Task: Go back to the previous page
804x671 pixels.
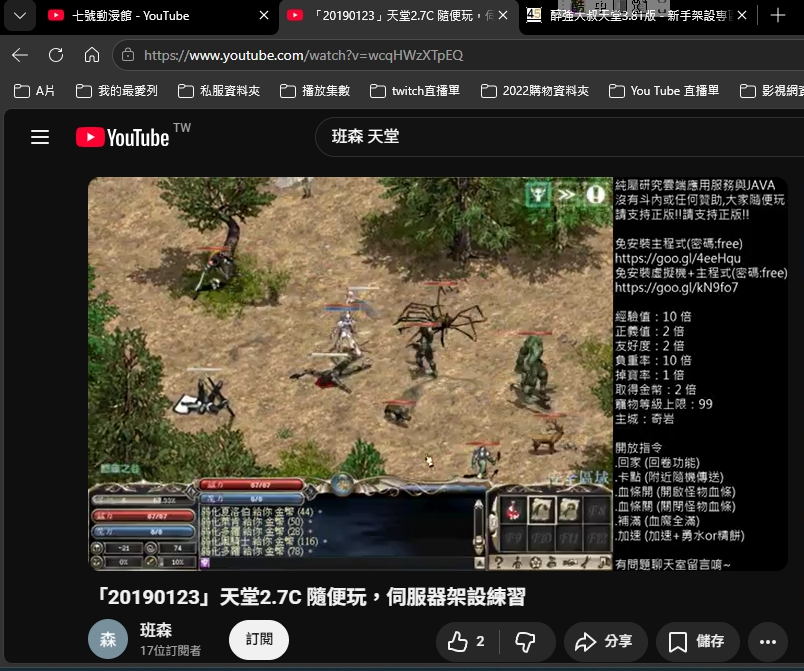Action: point(19,55)
